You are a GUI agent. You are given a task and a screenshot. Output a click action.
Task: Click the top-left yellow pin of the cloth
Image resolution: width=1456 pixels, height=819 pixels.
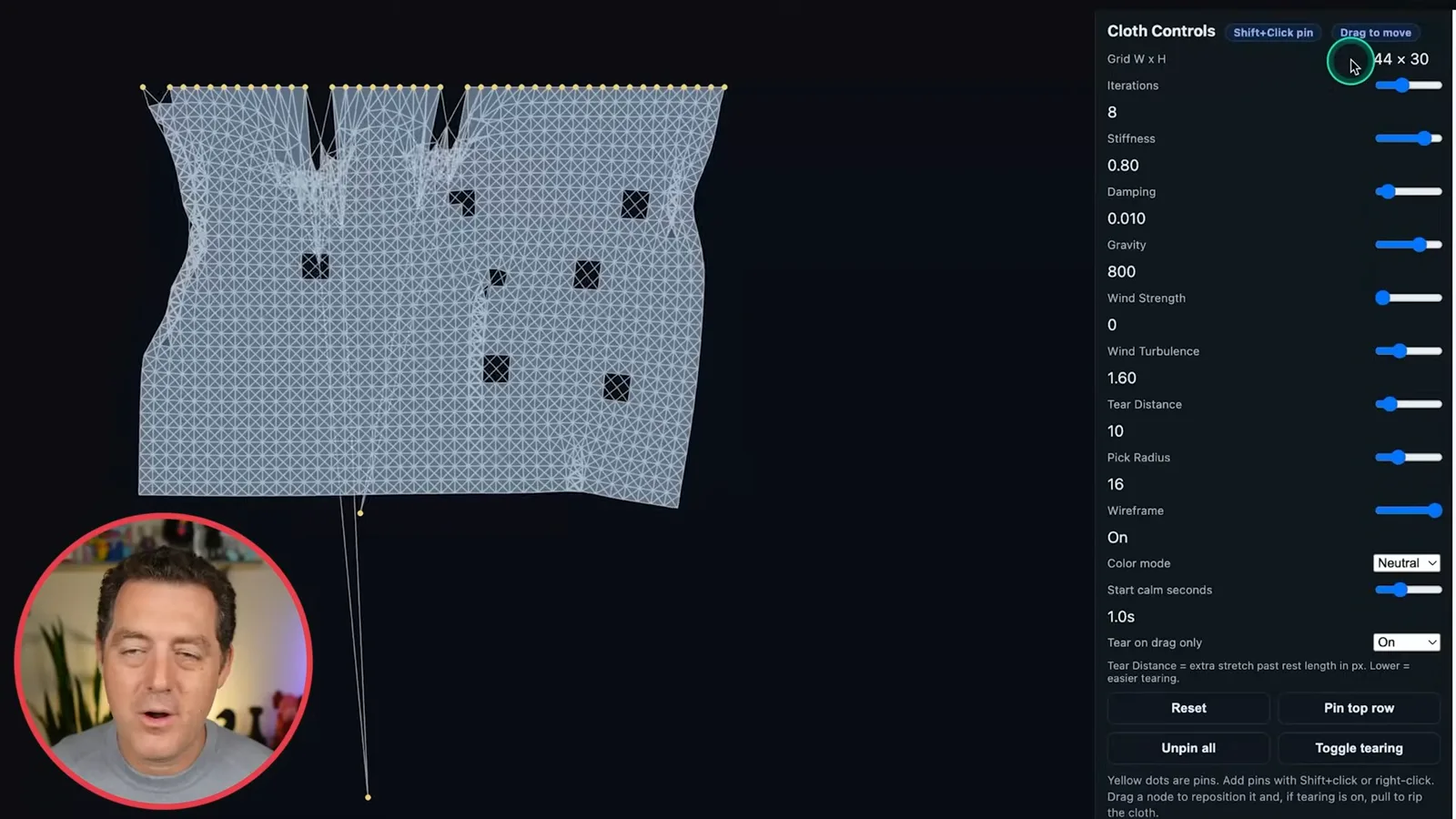pos(143,87)
